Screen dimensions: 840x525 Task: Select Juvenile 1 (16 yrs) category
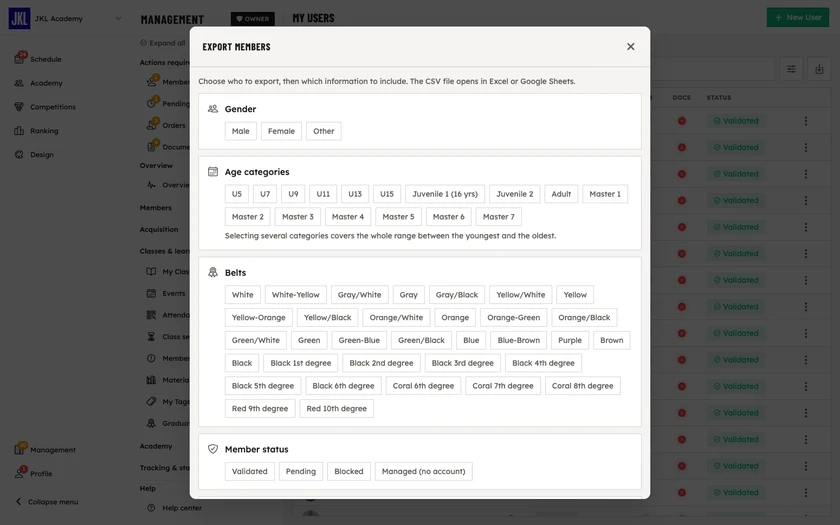pos(445,194)
